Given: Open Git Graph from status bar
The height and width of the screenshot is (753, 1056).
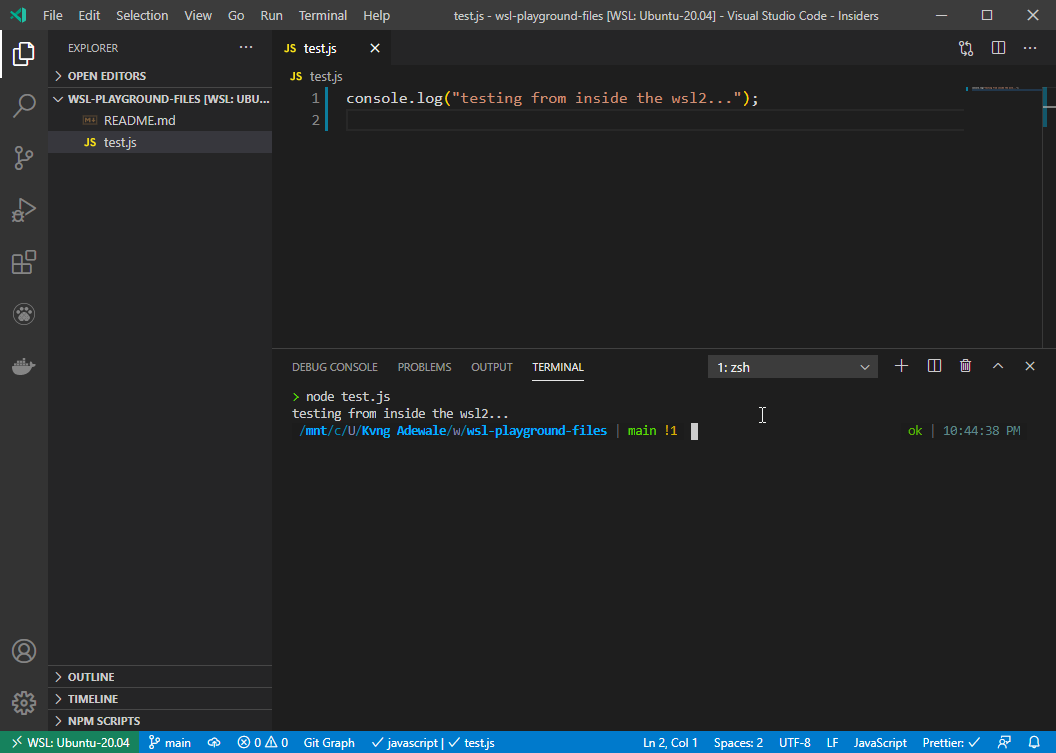Looking at the screenshot, I should click(329, 742).
